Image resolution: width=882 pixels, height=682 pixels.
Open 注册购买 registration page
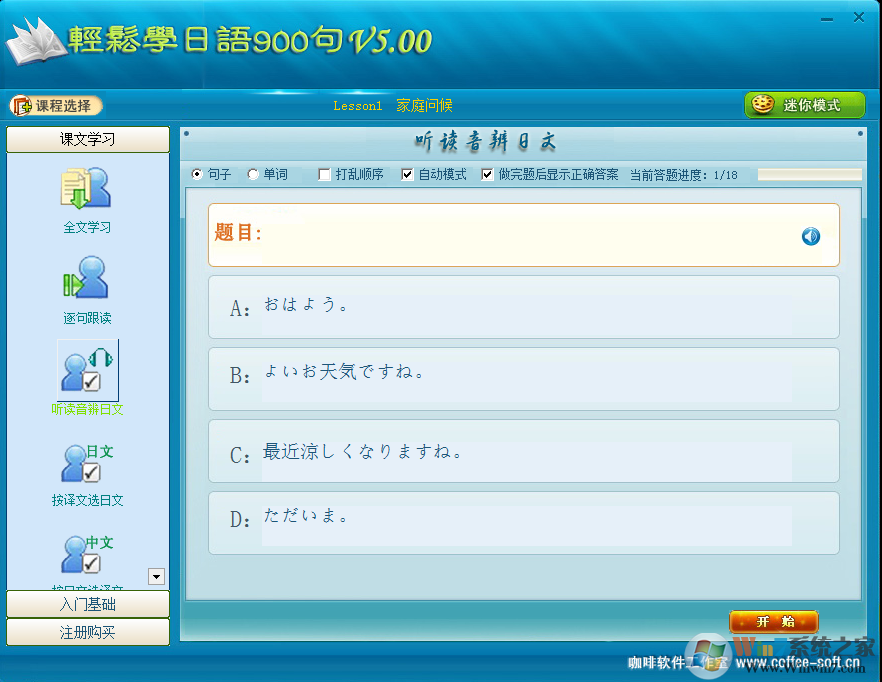(87, 632)
